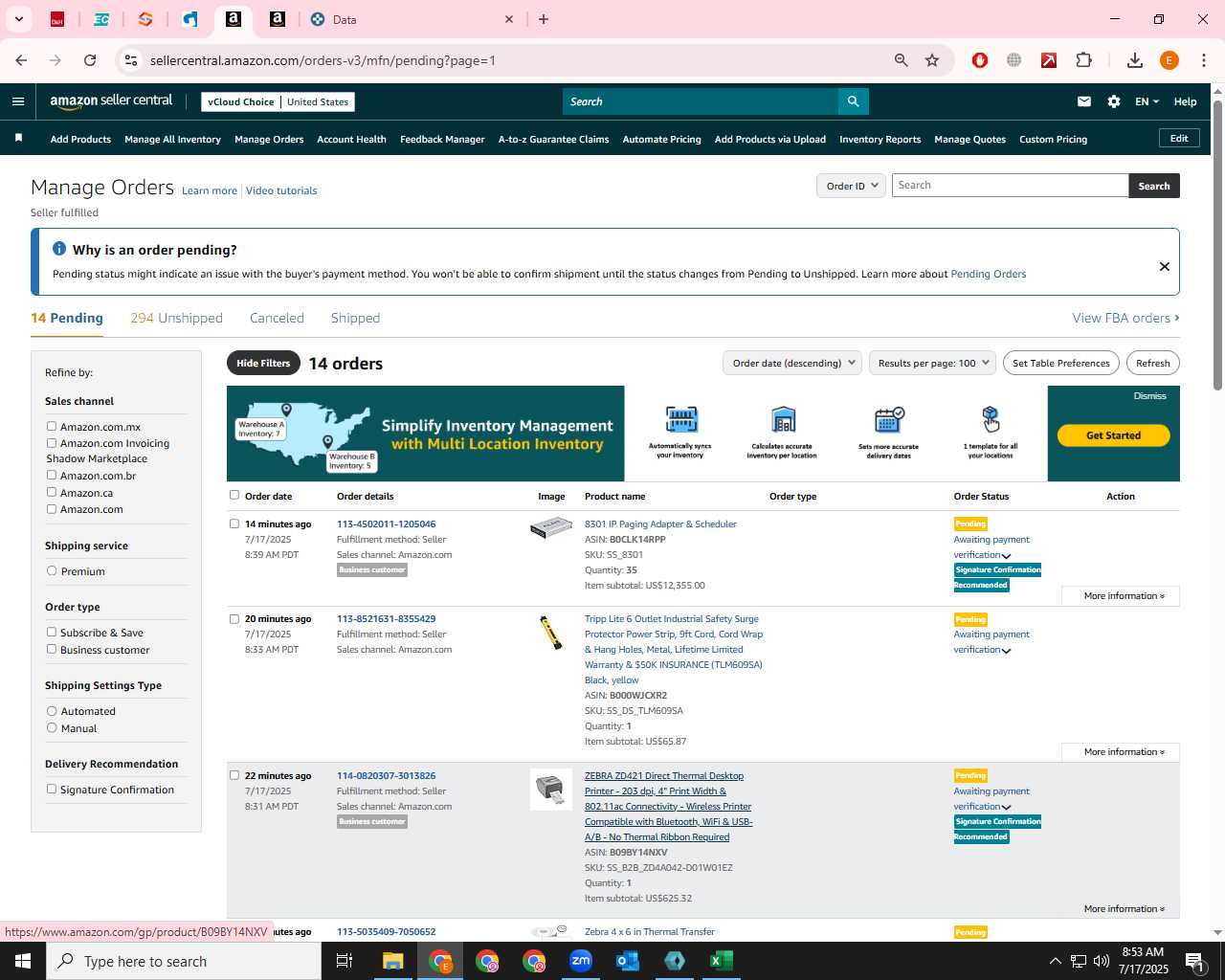Screen dimensions: 1225x980
Task: Check the Signature Confirmation filter
Action: pyautogui.click(x=52, y=790)
